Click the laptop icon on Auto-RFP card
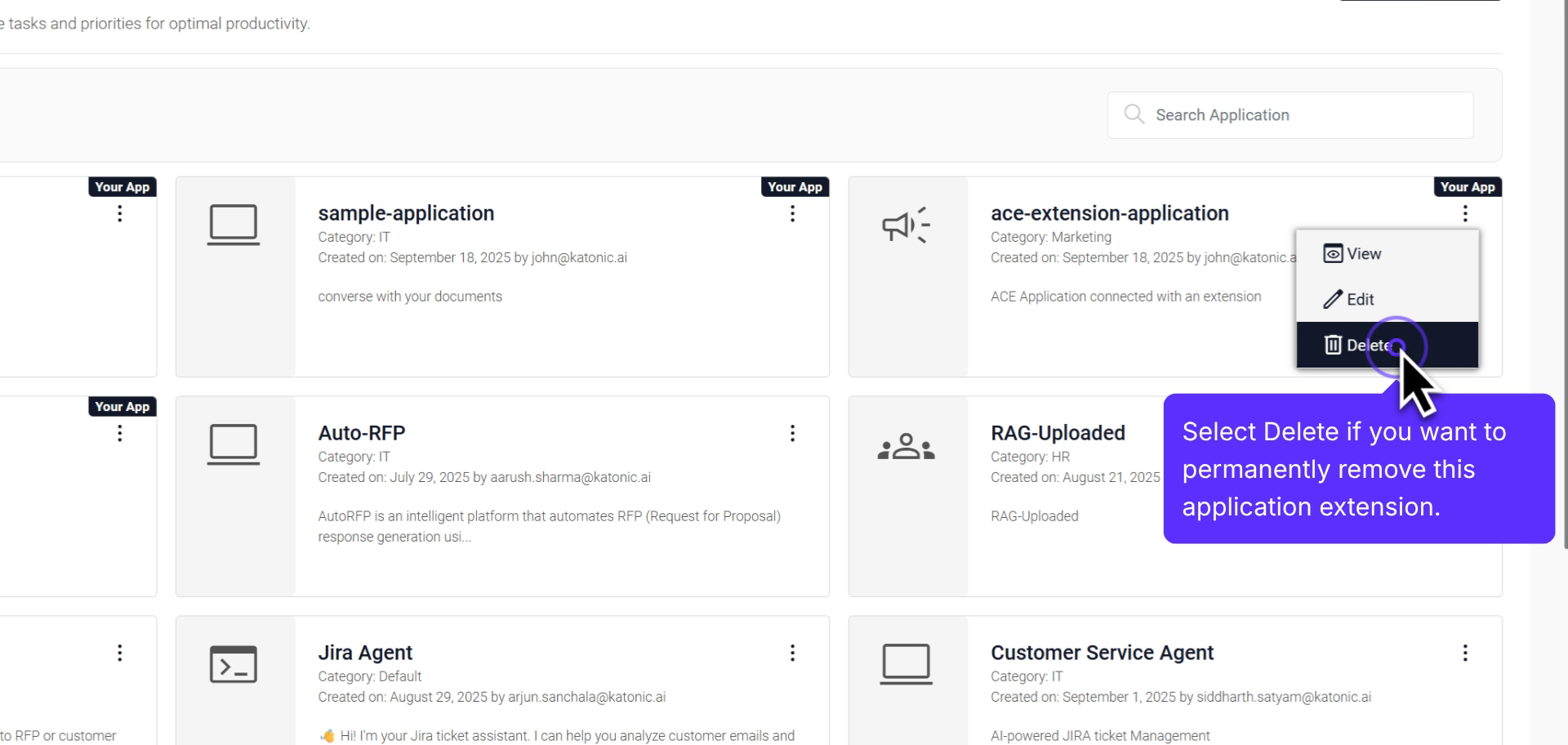1568x745 pixels. 234,444
